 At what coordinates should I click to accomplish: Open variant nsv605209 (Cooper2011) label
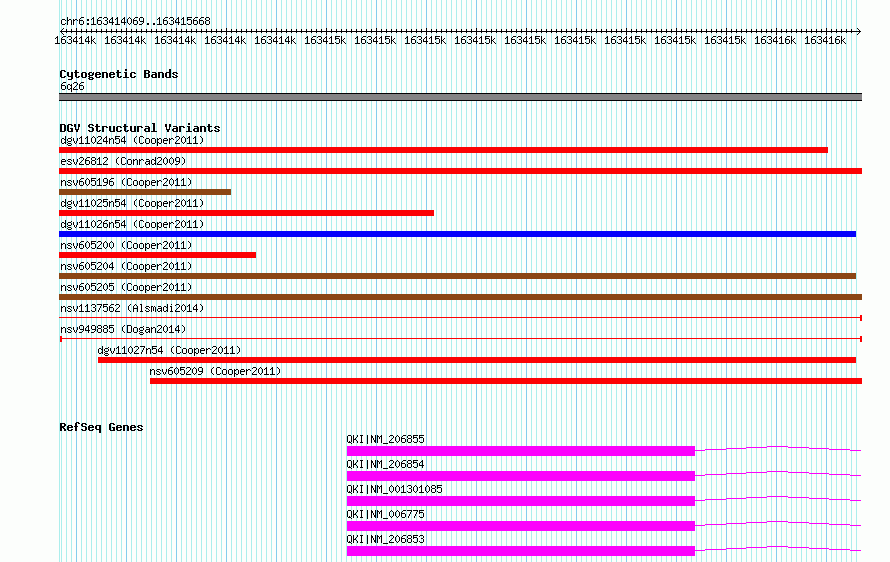click(x=215, y=371)
